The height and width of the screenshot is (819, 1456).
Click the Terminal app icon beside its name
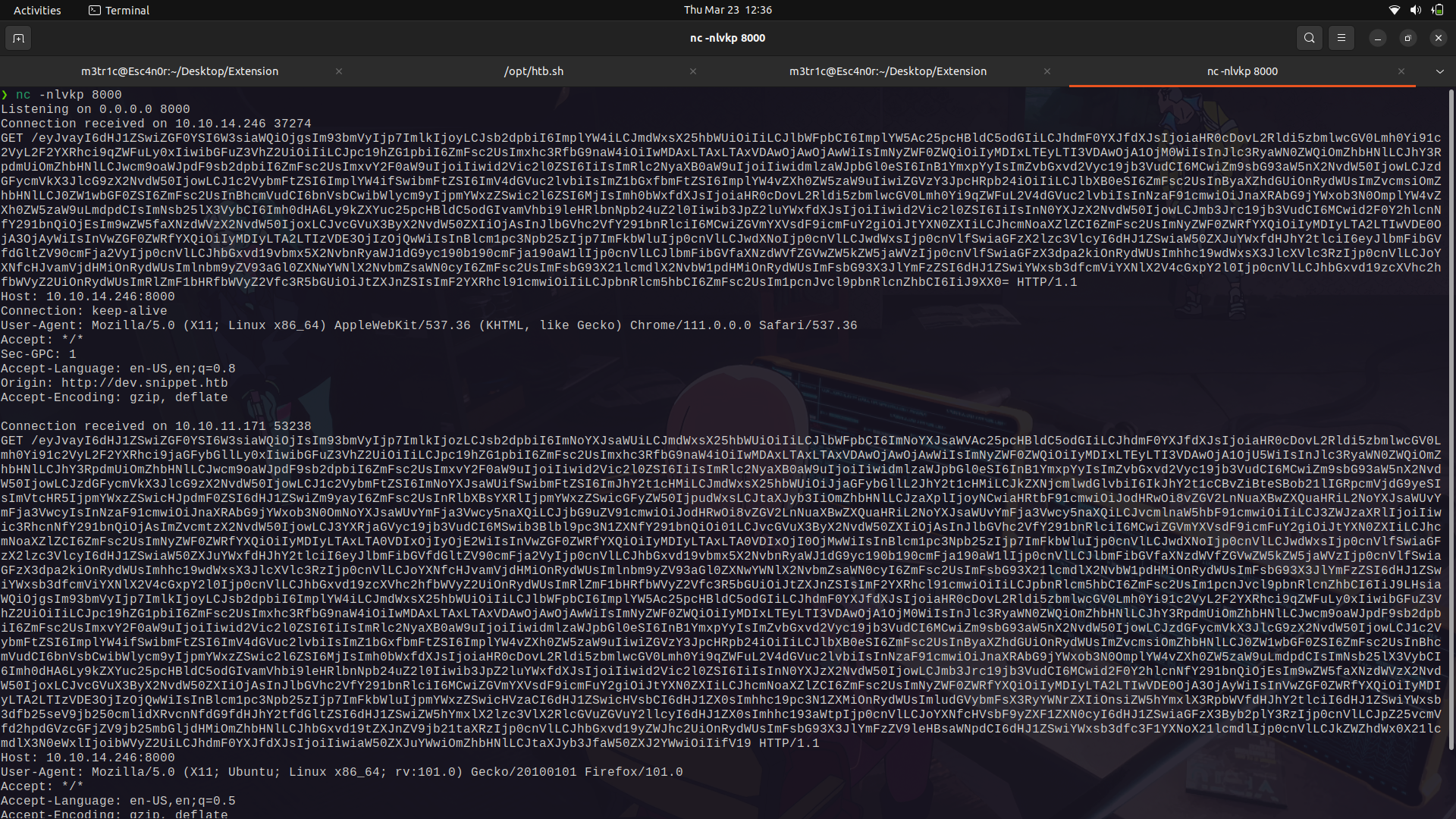coord(95,10)
